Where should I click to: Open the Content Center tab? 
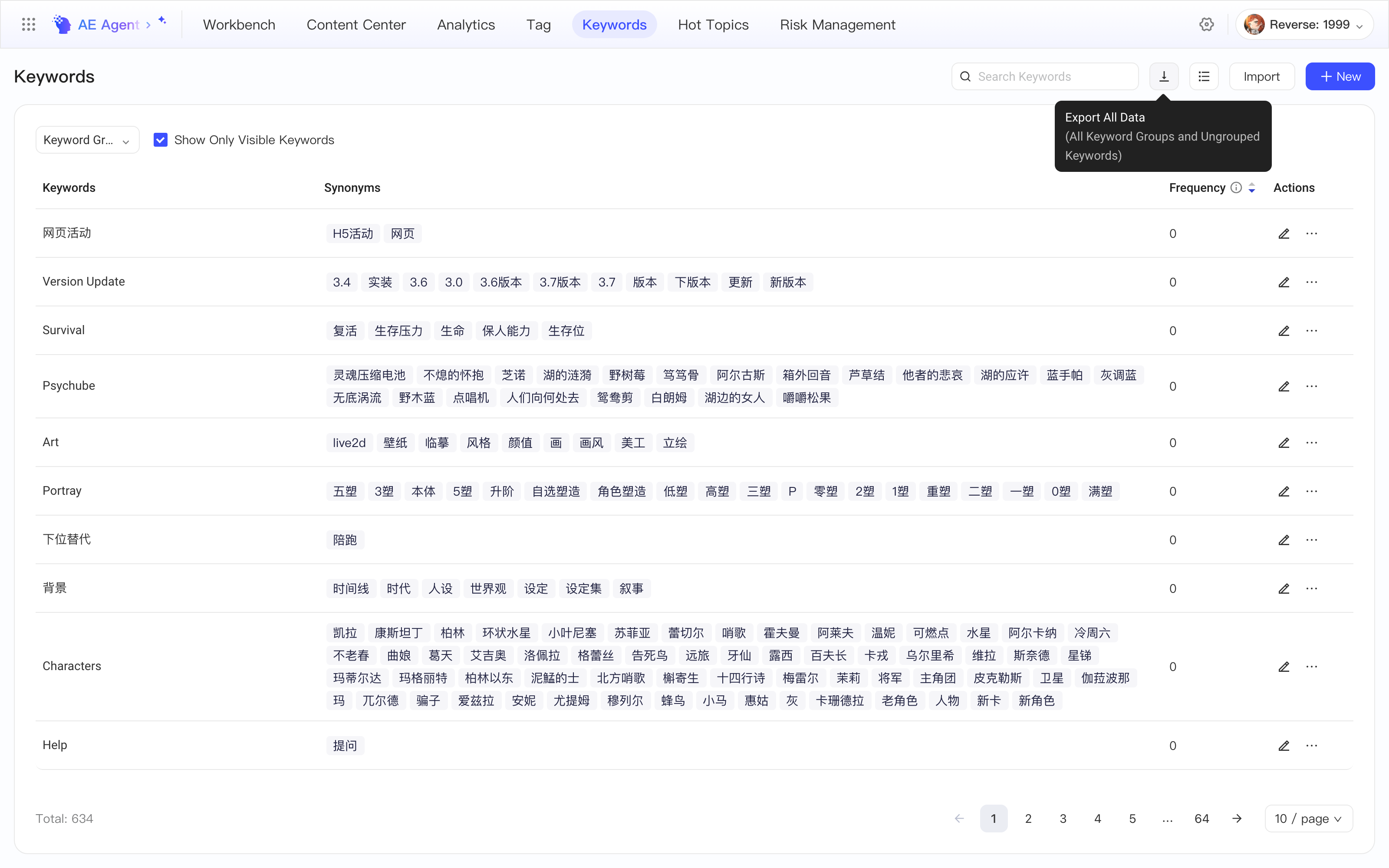coord(356,25)
